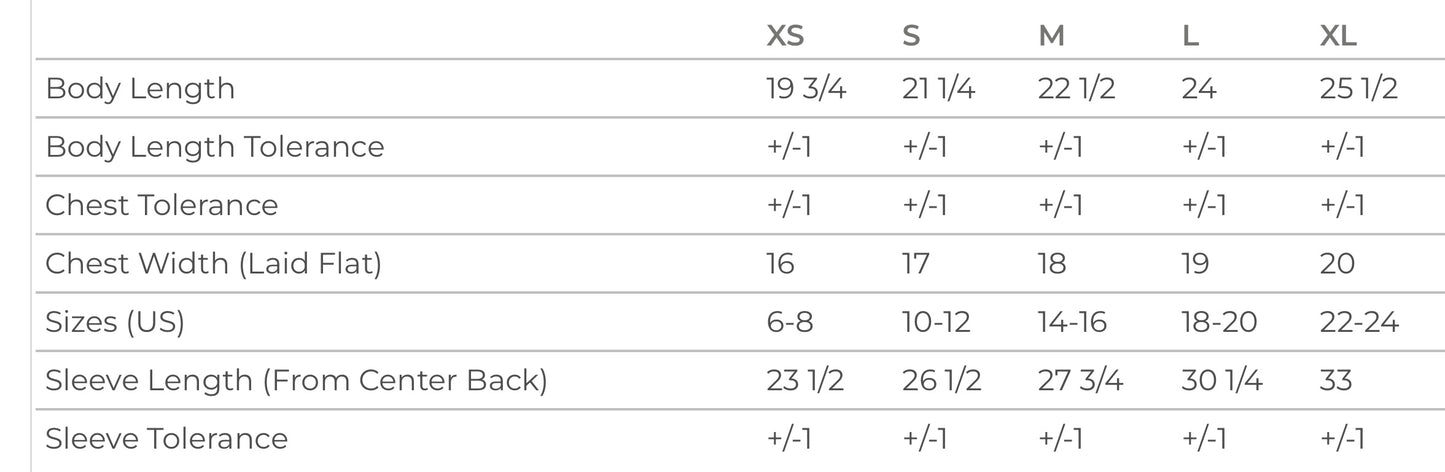Click the 27 3/4 sleeve length value
The image size is (1445, 472).
(1082, 380)
